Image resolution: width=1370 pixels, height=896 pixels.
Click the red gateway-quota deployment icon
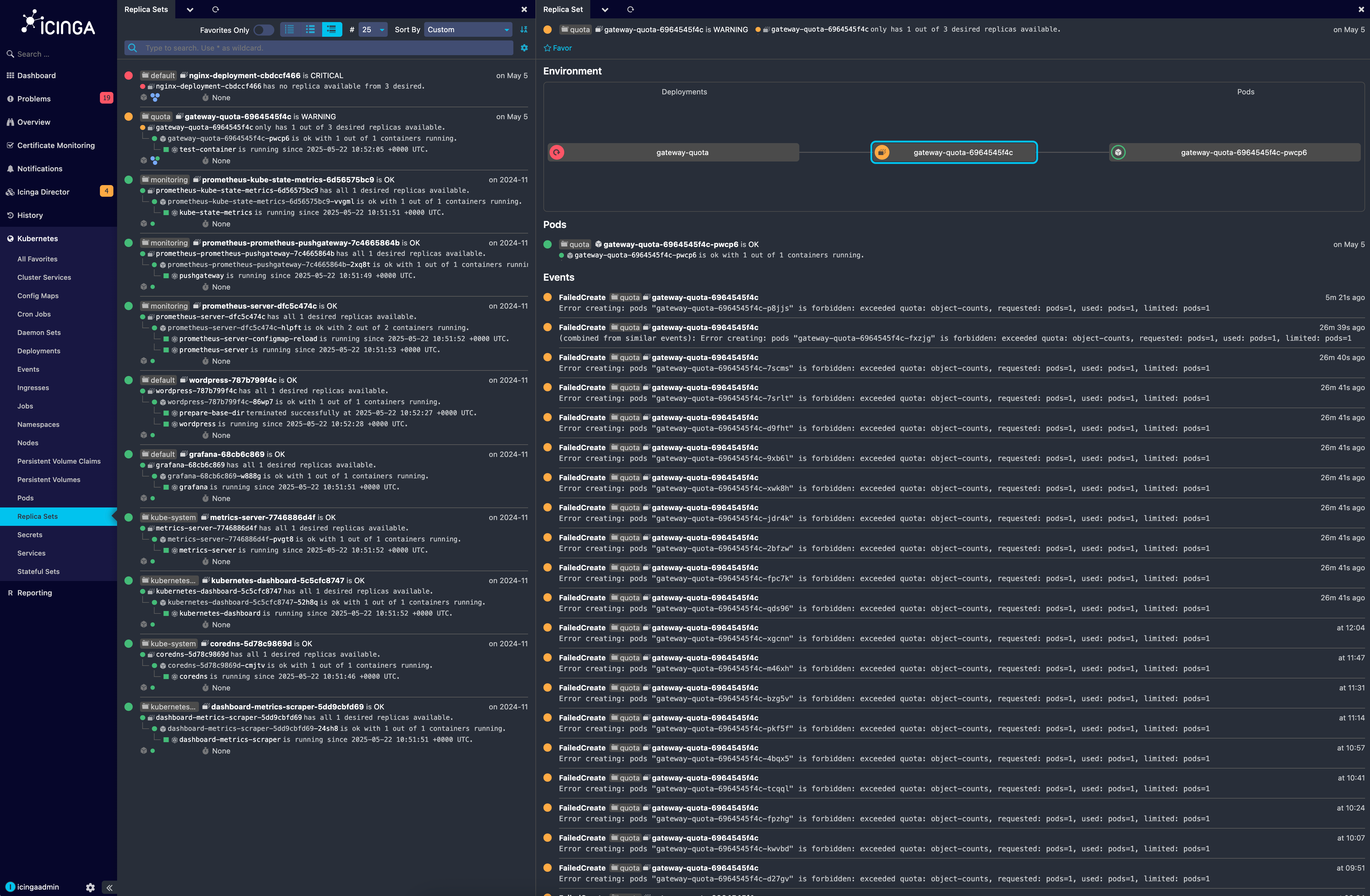557,153
